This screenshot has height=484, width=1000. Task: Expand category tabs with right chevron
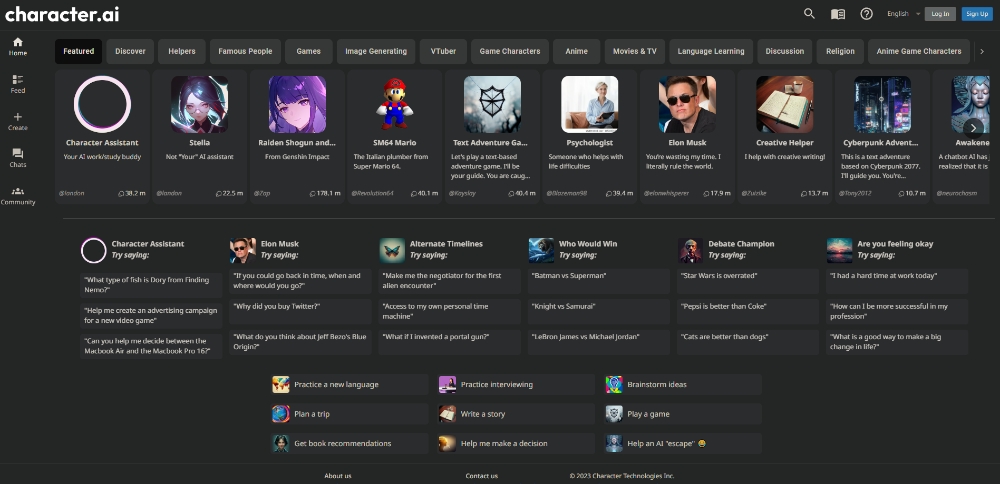tap(982, 51)
